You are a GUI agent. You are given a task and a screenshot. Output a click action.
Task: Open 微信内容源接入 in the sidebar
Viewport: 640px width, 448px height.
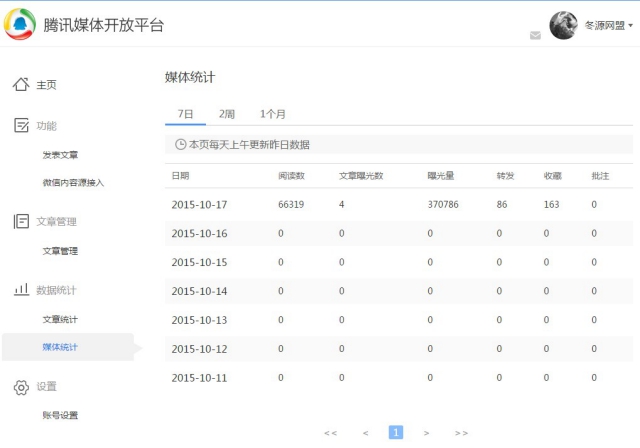click(73, 183)
